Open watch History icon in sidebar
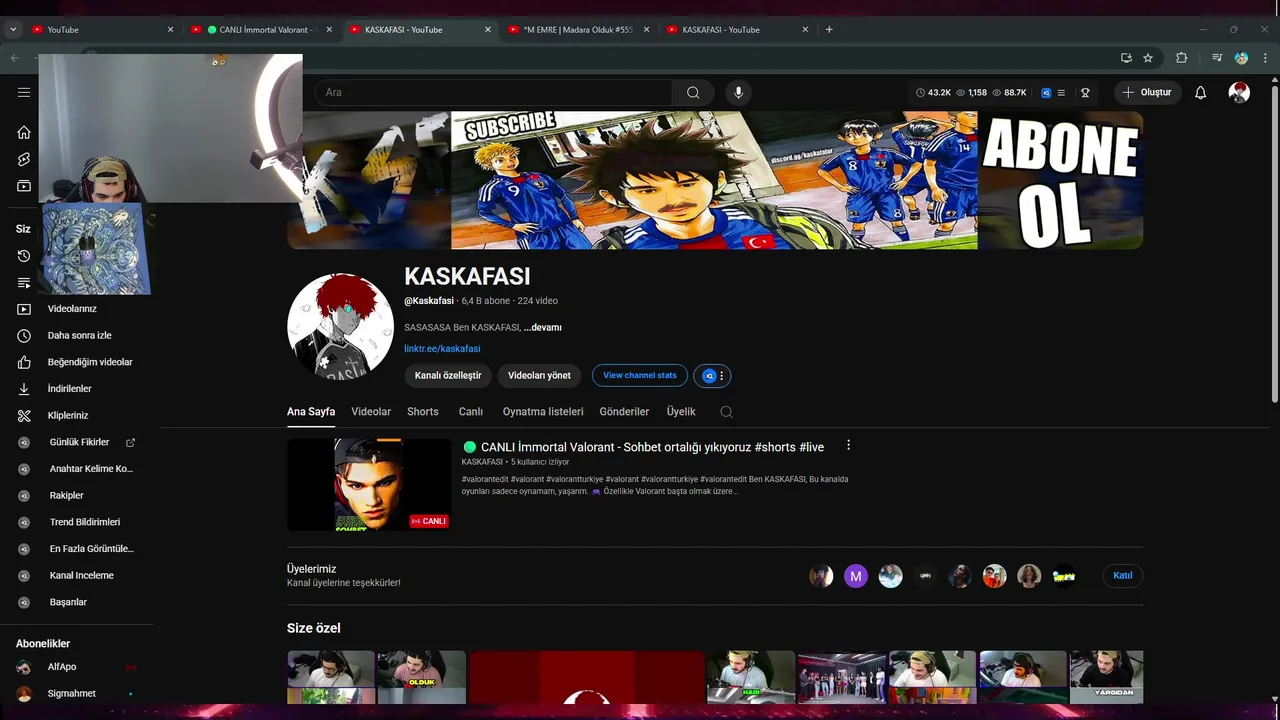The image size is (1280, 720). (x=24, y=256)
